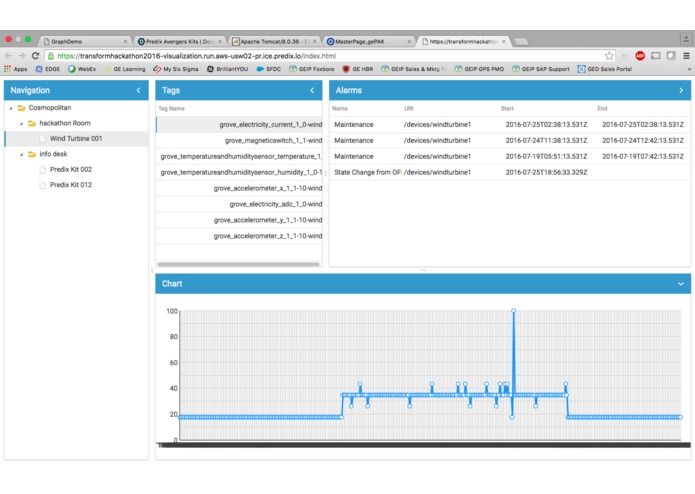
Task: Switch to the Apache Tomcat tab
Action: (272, 42)
